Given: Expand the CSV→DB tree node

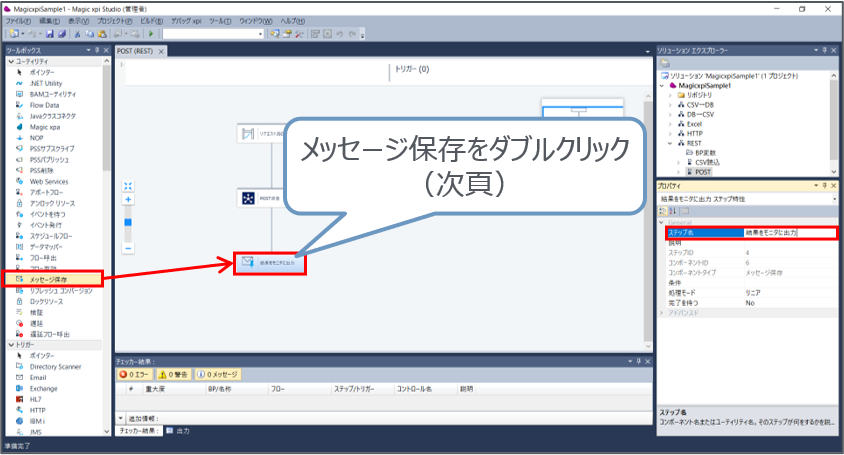Looking at the screenshot, I should tap(671, 103).
